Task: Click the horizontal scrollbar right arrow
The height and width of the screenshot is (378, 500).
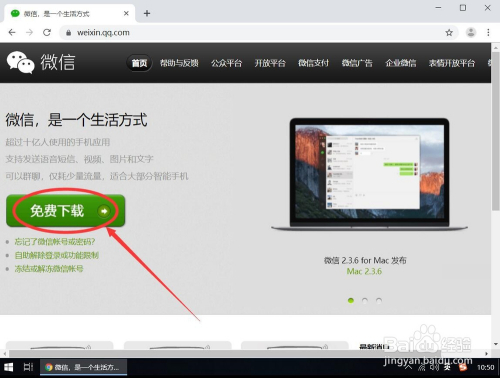Action: [487, 353]
